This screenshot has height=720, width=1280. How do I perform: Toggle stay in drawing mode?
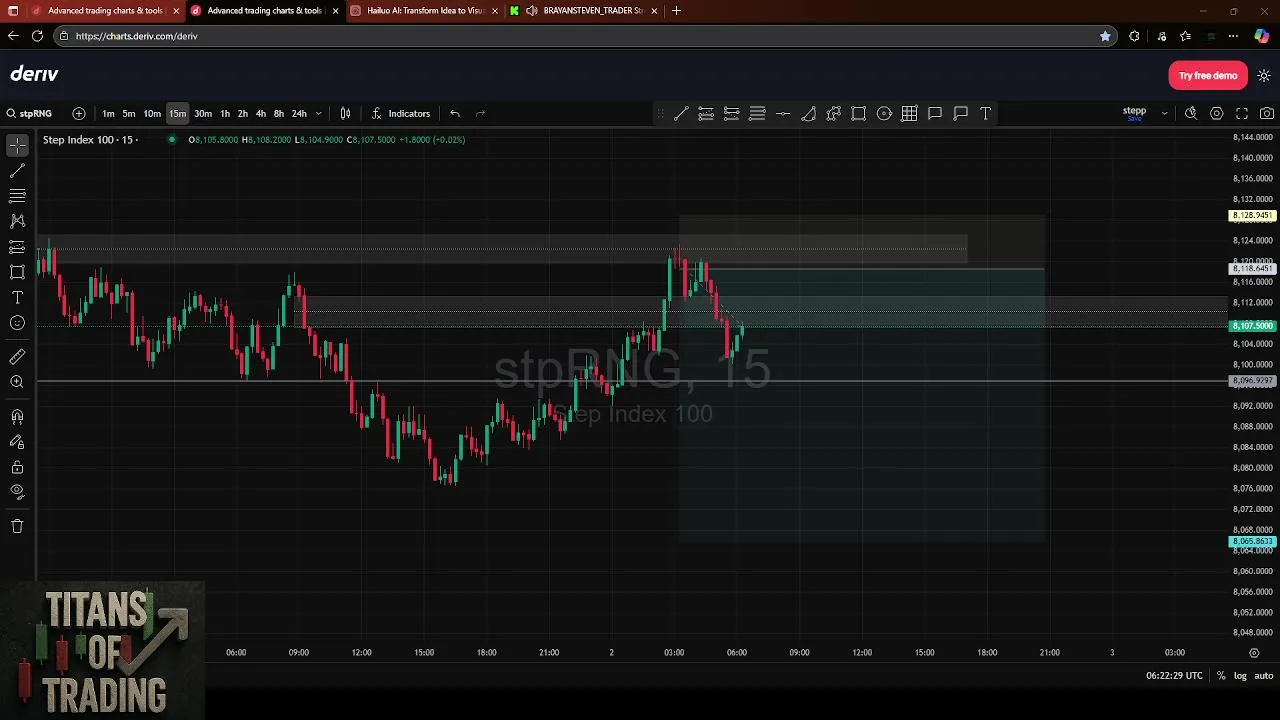pos(17,442)
